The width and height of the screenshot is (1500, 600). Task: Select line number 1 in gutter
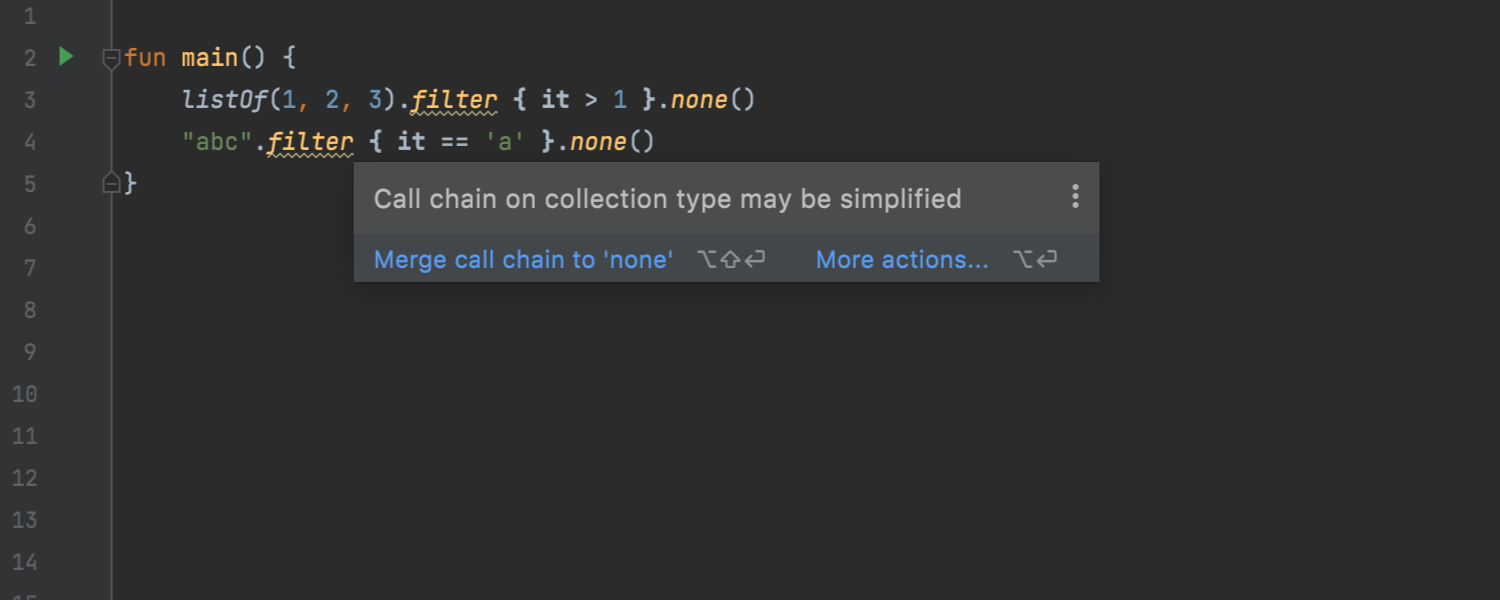(29, 16)
